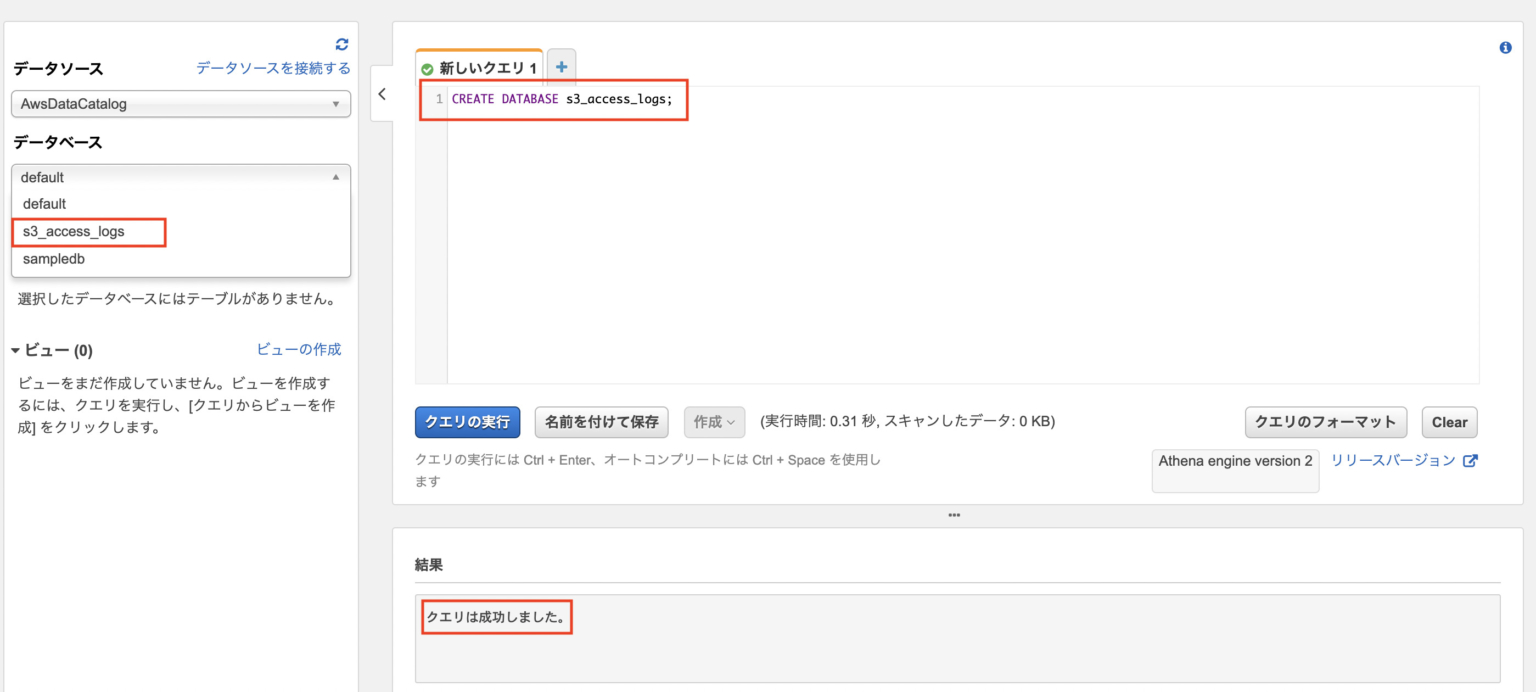1536x692 pixels.
Task: Click into the SQL query editor
Action: coord(962,234)
